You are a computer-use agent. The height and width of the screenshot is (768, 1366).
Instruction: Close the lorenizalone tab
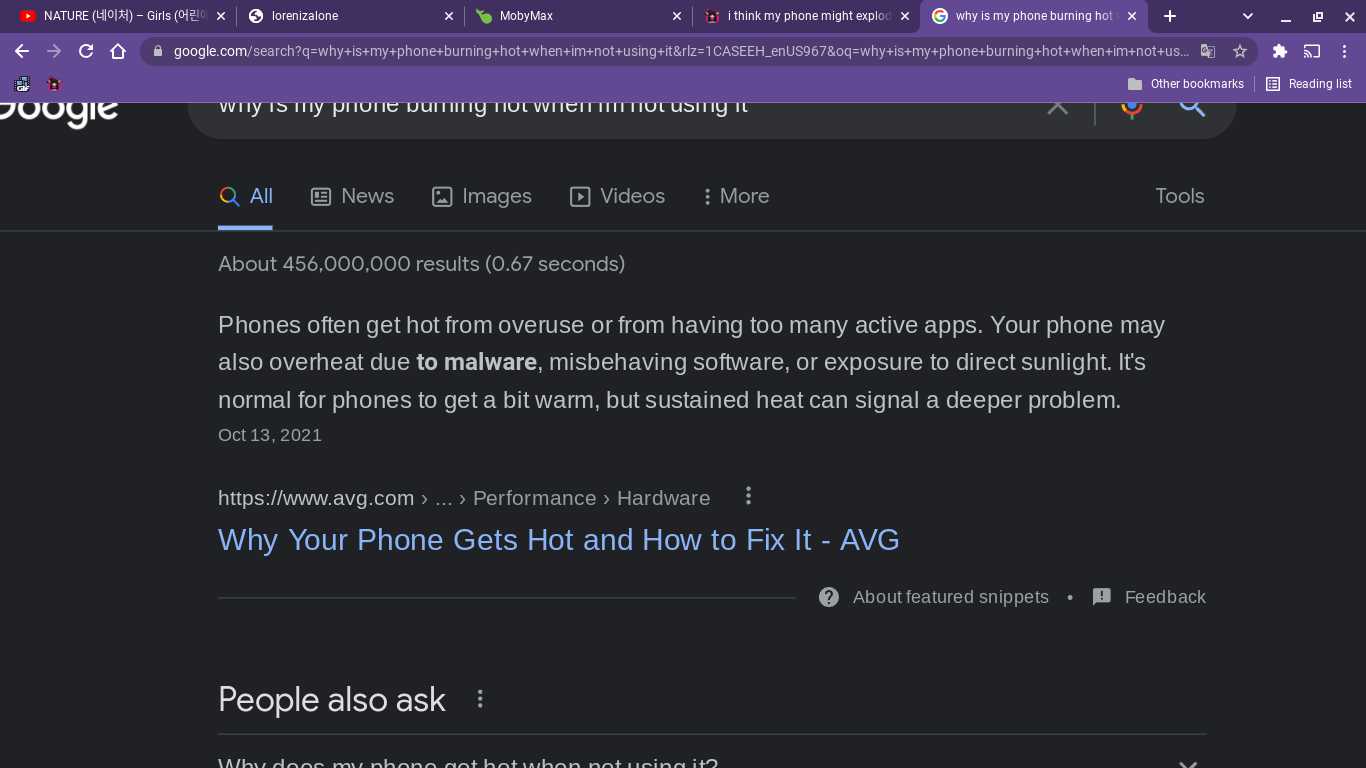[448, 16]
